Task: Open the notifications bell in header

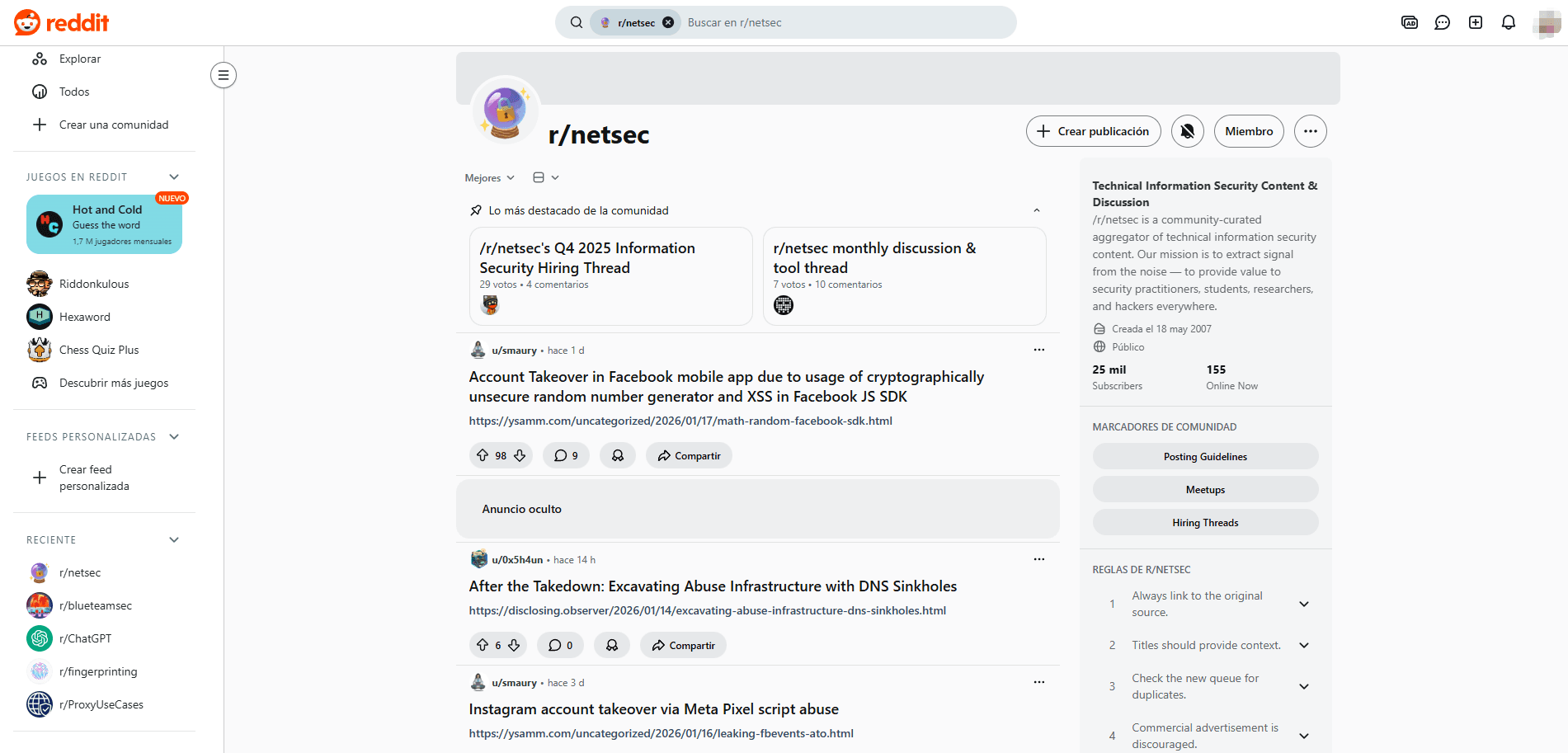Action: (x=1508, y=22)
